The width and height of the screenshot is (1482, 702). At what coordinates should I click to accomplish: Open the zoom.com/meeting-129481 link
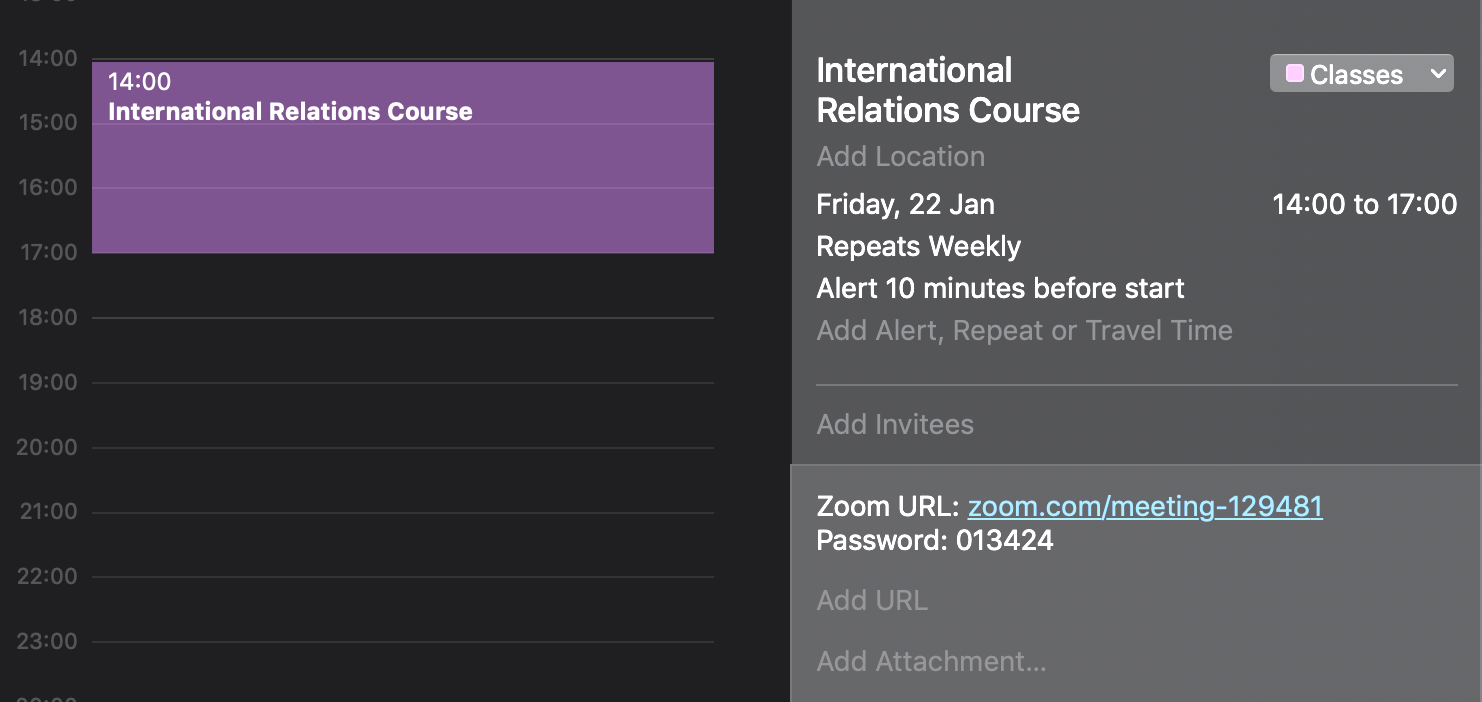point(1144,507)
